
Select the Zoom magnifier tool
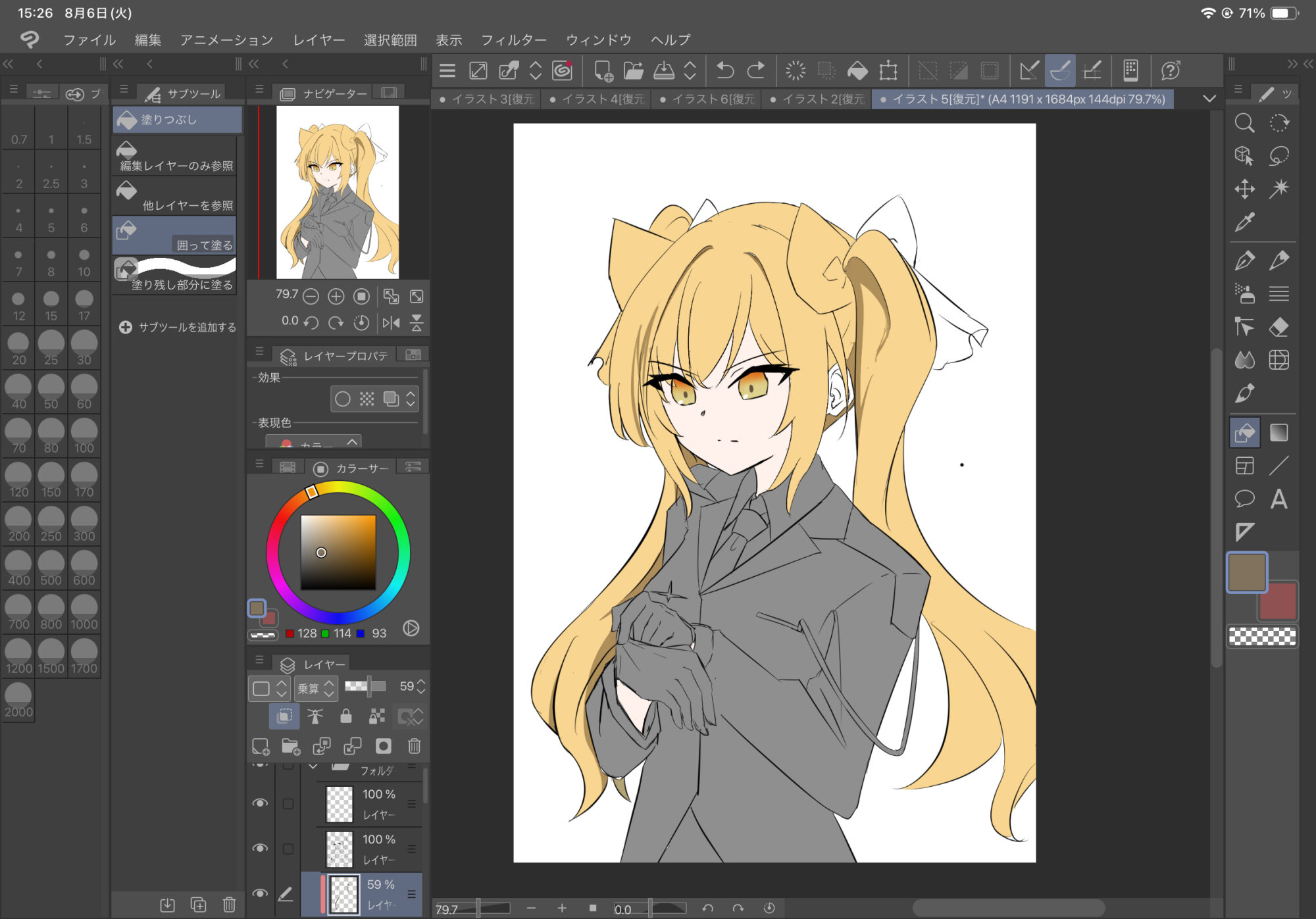(x=1244, y=123)
